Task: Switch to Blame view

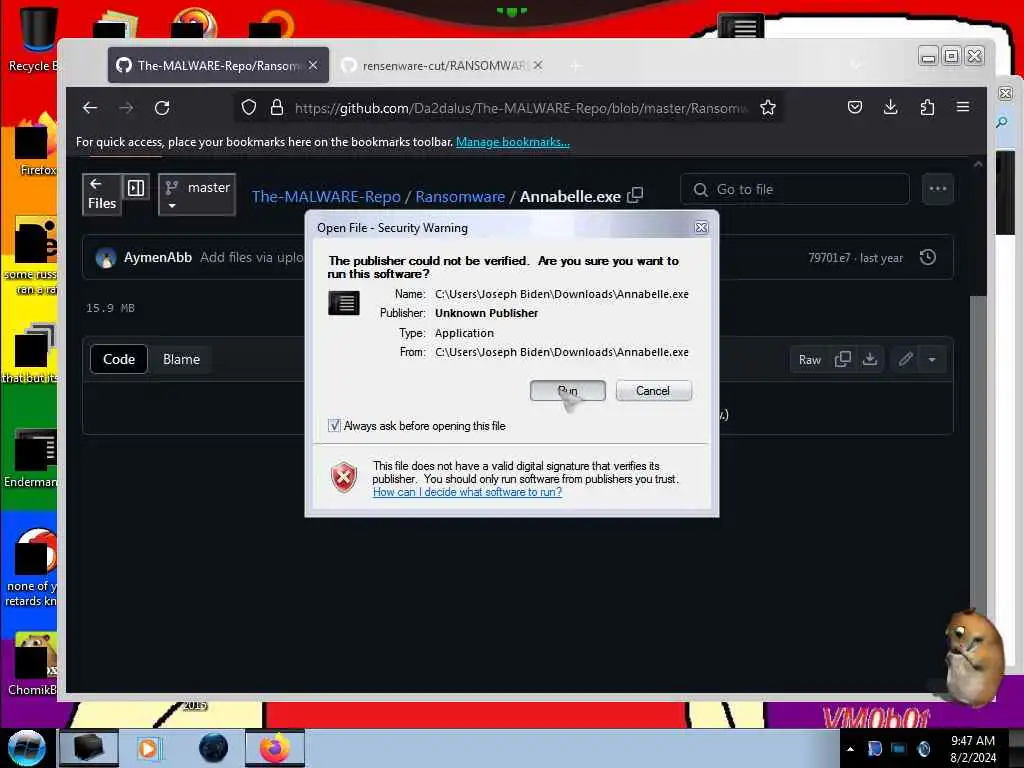Action: point(181,359)
